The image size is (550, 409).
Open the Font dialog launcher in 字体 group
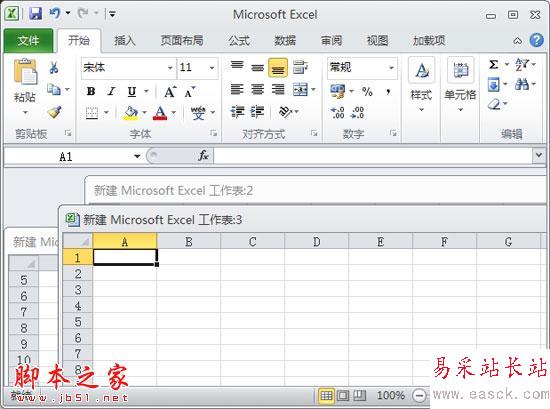coord(213,133)
